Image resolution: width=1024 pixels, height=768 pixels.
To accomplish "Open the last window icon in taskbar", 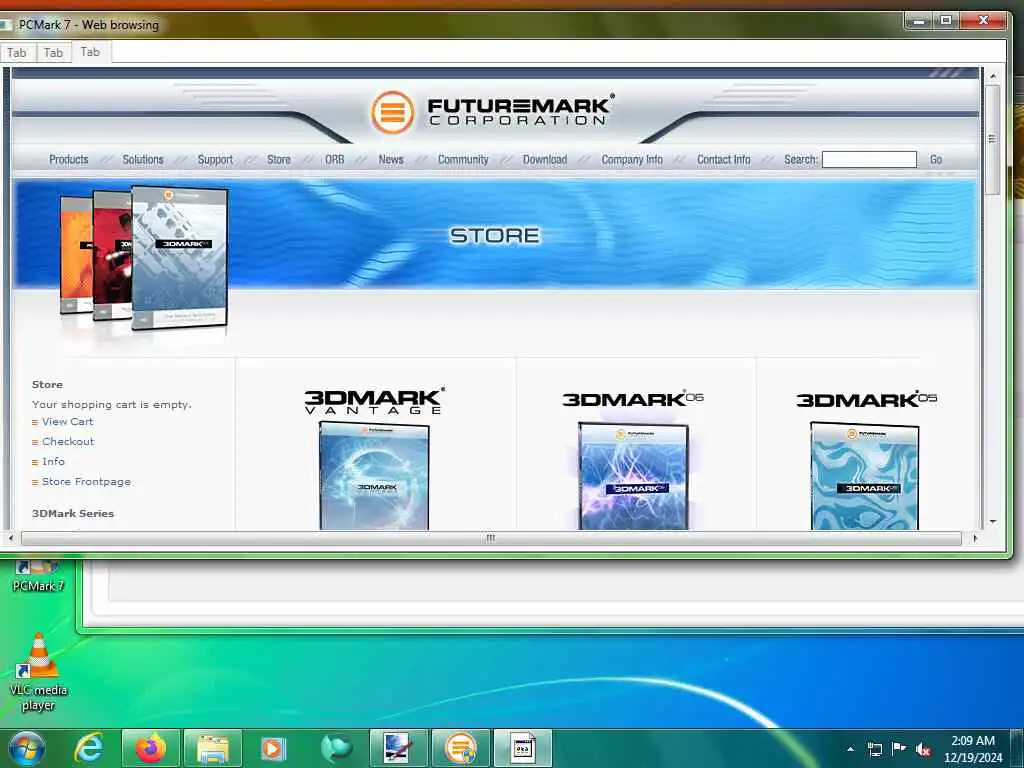I will coord(522,748).
